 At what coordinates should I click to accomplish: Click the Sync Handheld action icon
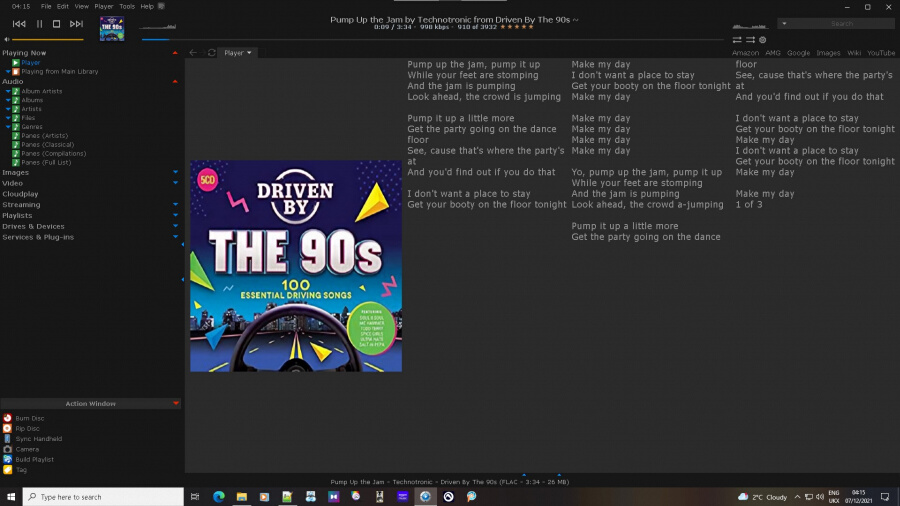(x=7, y=439)
